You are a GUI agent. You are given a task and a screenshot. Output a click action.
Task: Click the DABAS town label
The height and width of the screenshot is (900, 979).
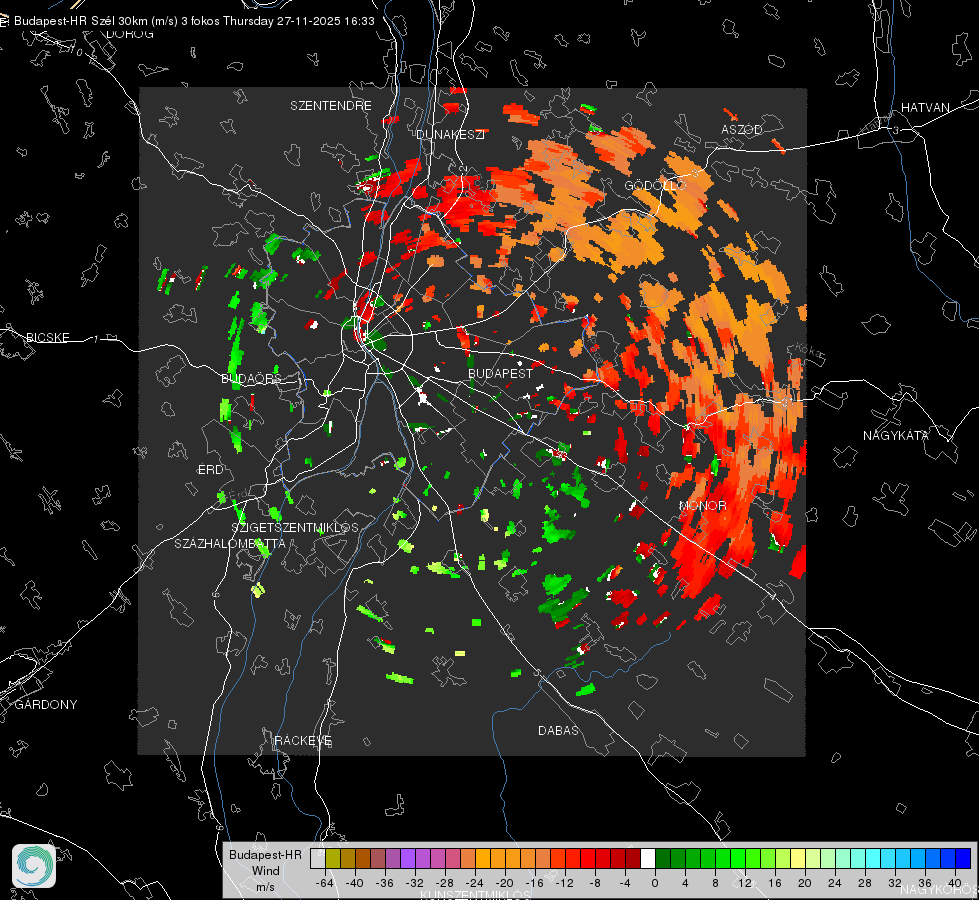[558, 730]
